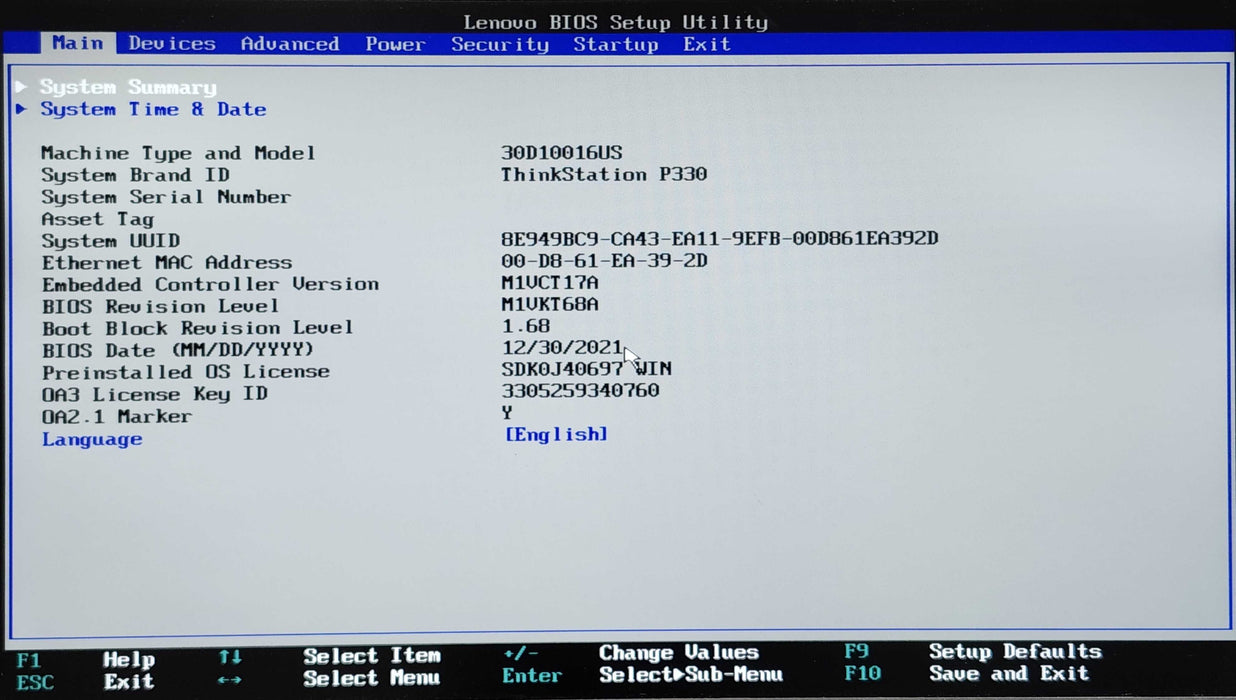The height and width of the screenshot is (700, 1236).
Task: Click the arrow beside System Summary
Action: [x=21, y=87]
